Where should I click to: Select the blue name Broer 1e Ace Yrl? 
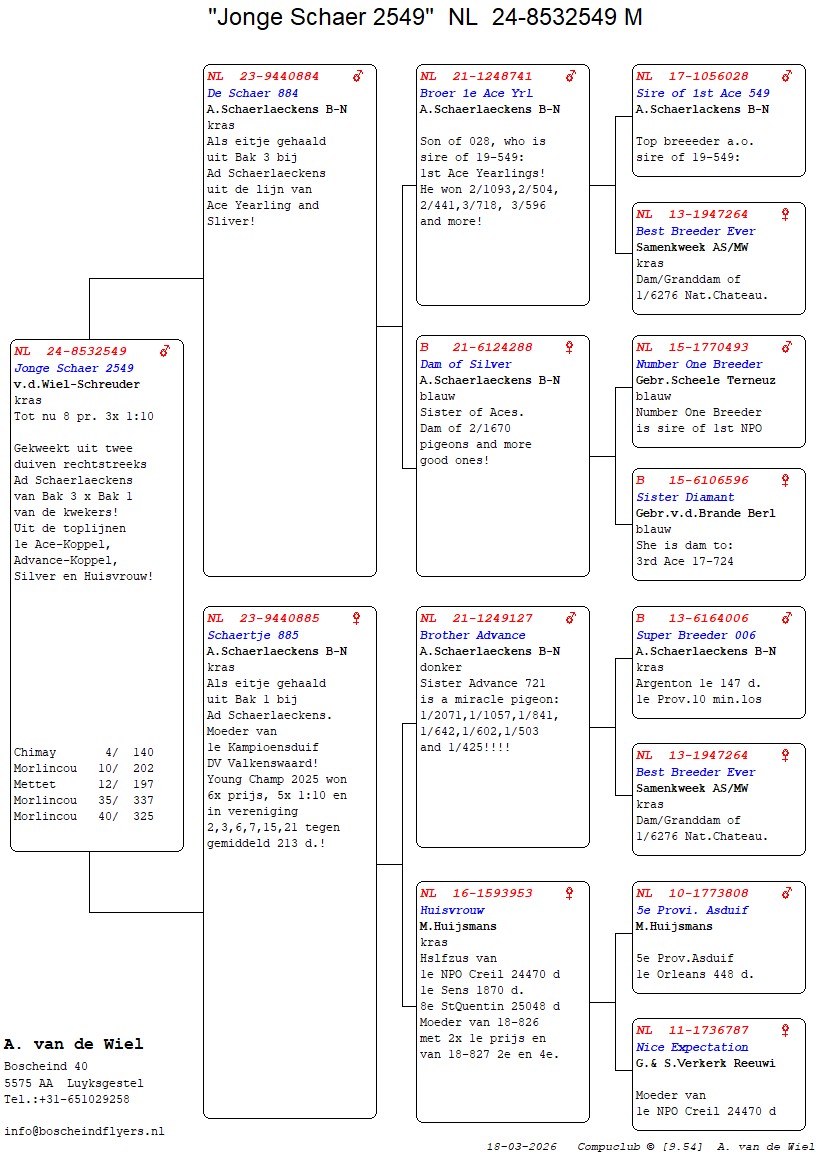tap(476, 93)
